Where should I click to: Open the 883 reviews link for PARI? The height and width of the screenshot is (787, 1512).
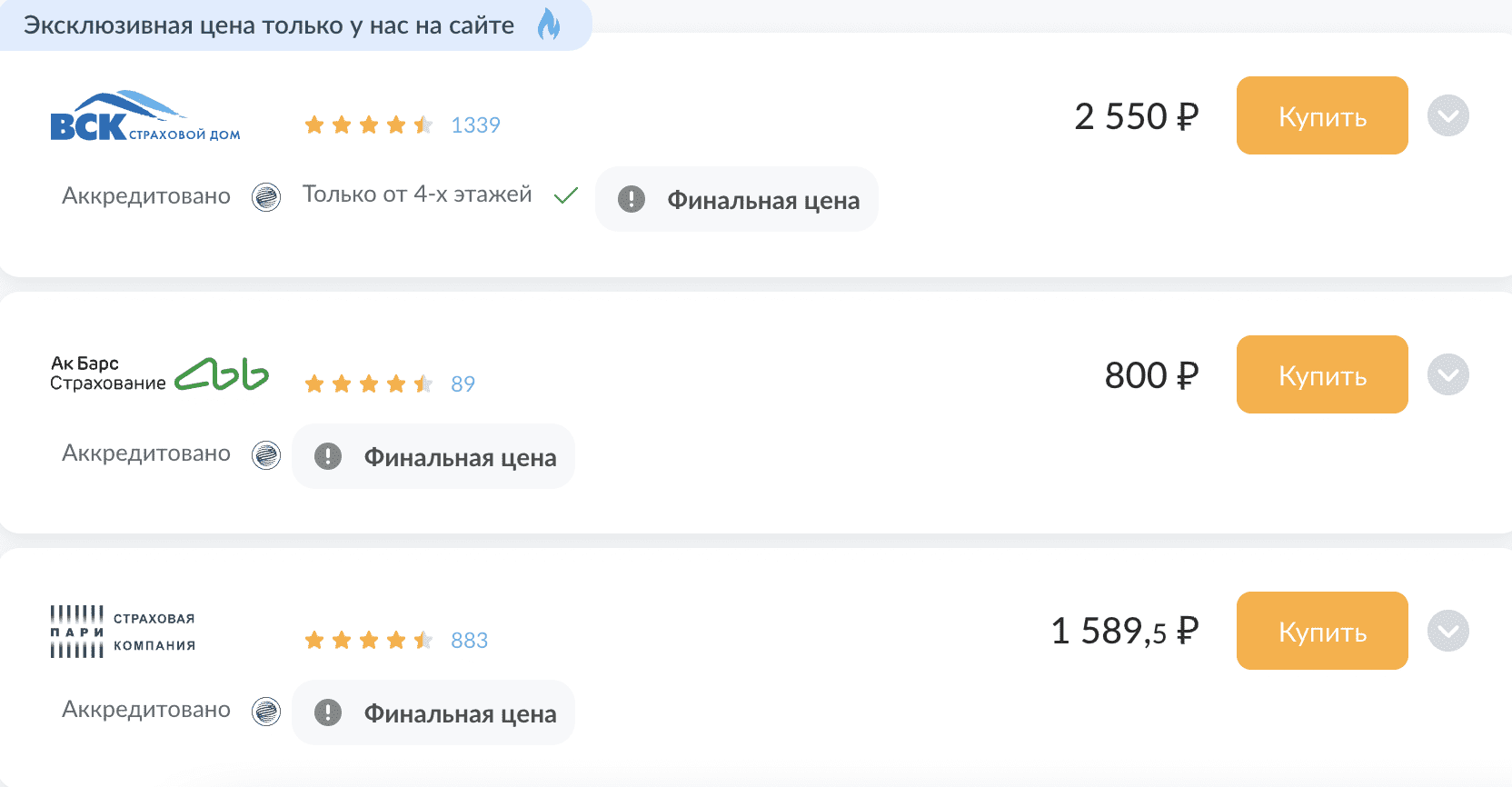click(x=469, y=641)
